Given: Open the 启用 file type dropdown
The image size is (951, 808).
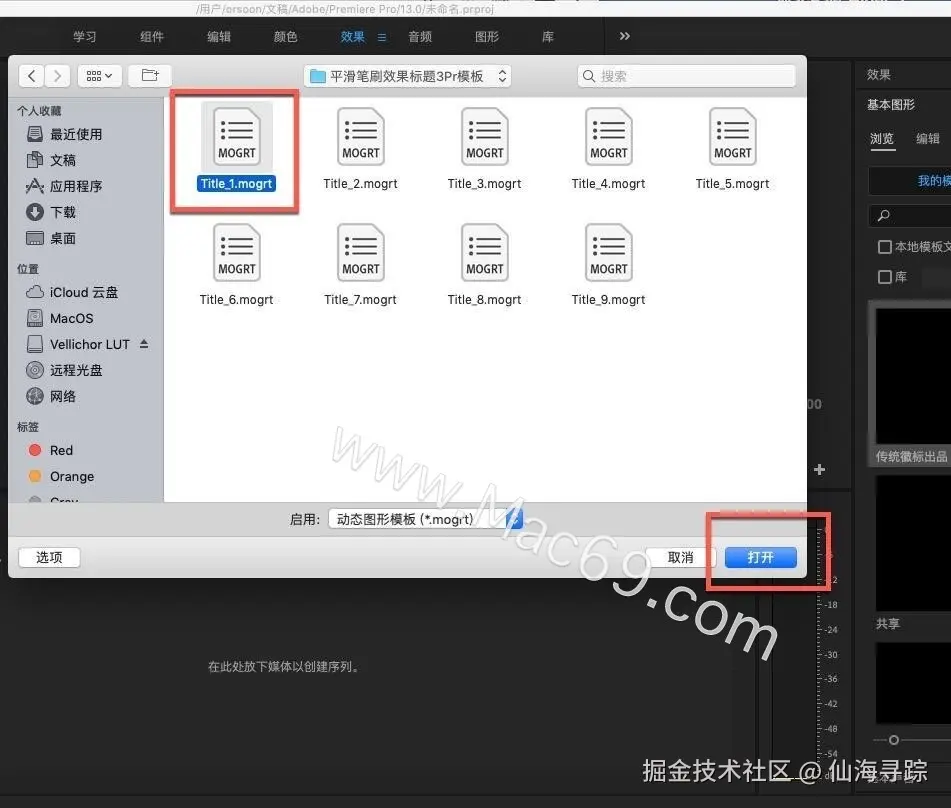Looking at the screenshot, I should 425,519.
